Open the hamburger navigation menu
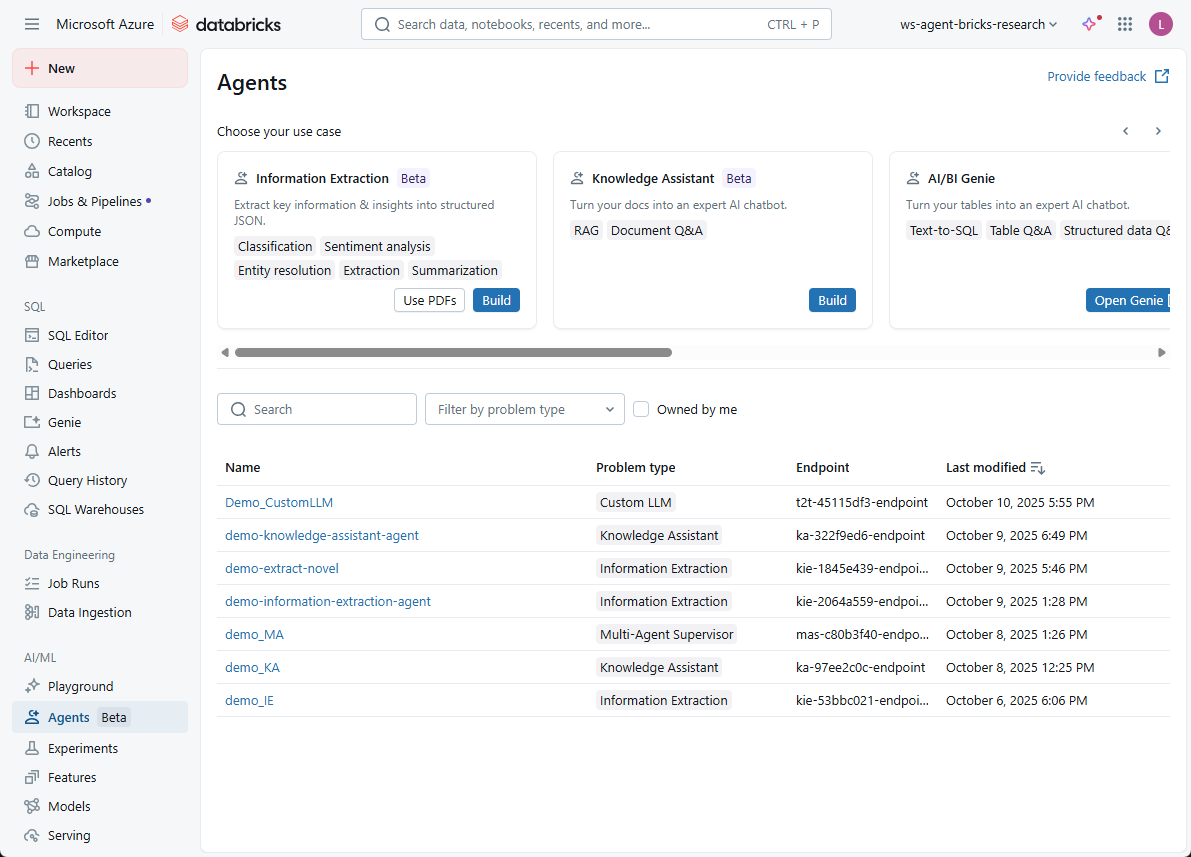Image resolution: width=1191 pixels, height=857 pixels. point(32,24)
